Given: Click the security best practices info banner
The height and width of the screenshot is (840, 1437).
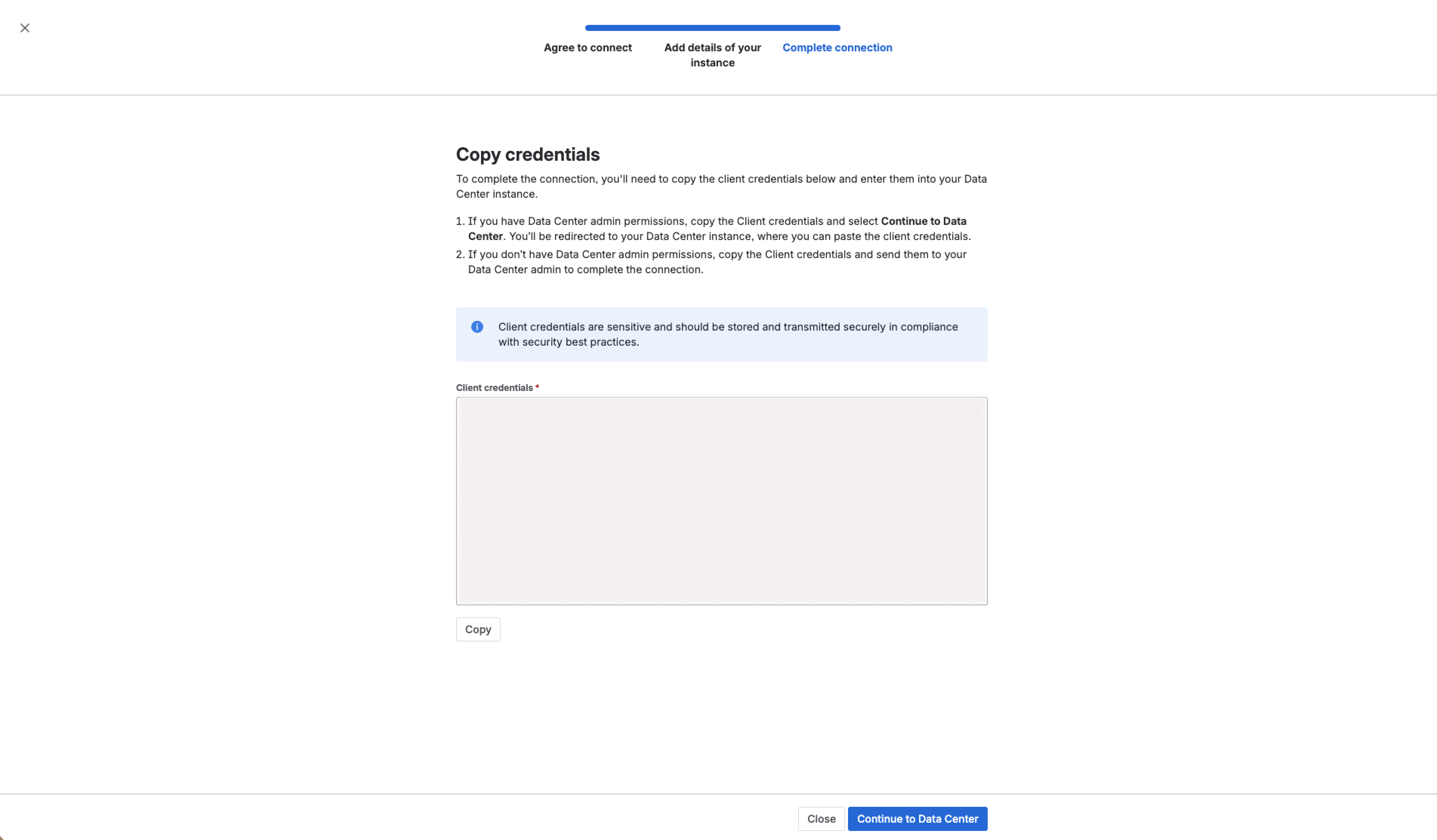Looking at the screenshot, I should [x=721, y=334].
